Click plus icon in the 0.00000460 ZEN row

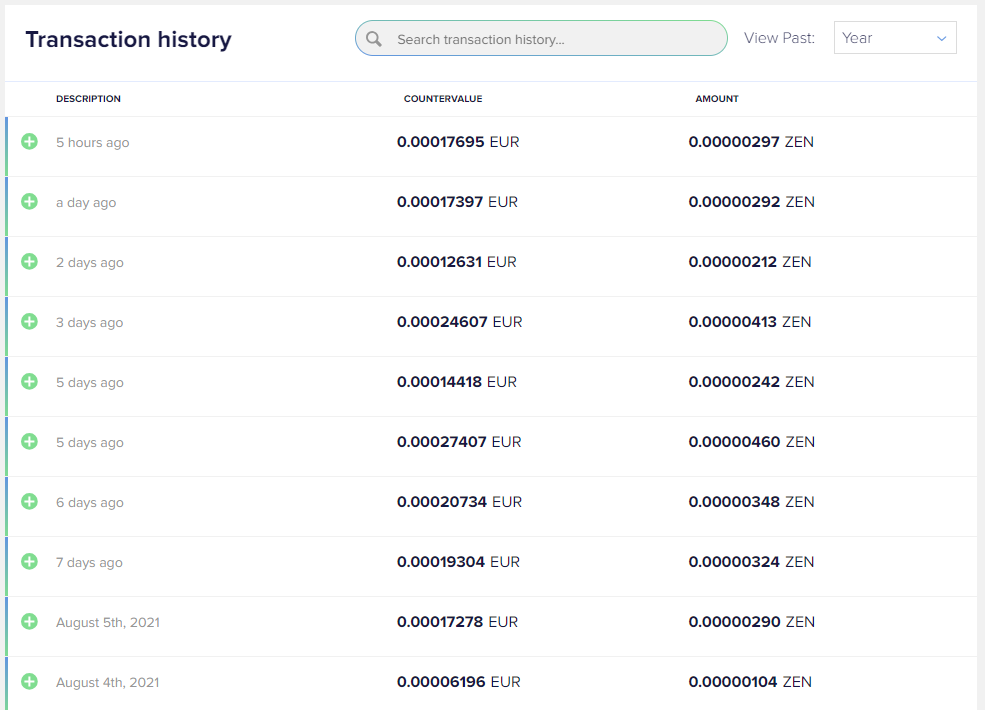pos(30,442)
